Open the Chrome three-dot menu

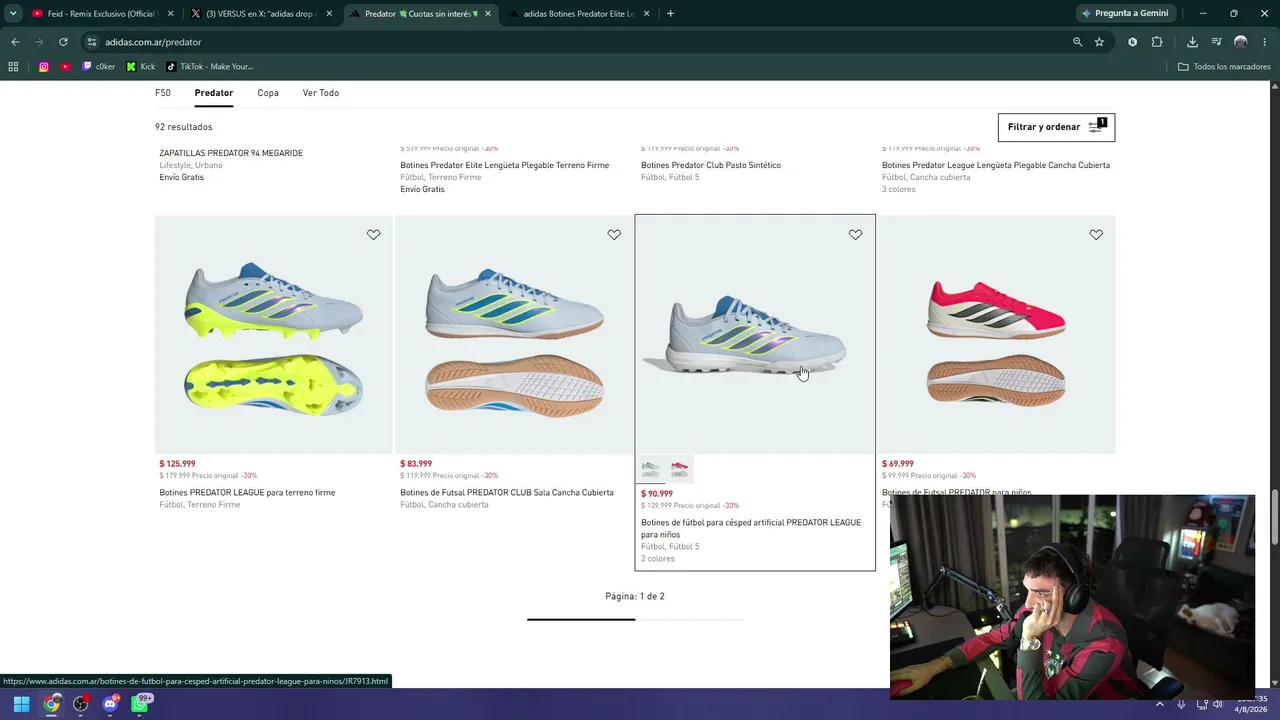pyautogui.click(x=1265, y=42)
